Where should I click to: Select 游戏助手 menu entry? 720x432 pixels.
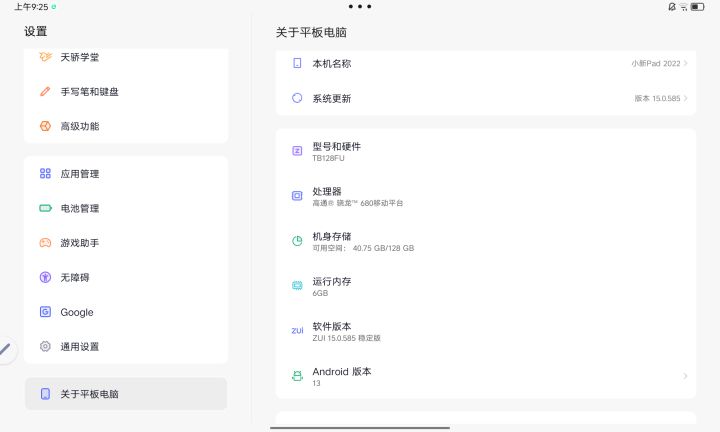coord(126,242)
